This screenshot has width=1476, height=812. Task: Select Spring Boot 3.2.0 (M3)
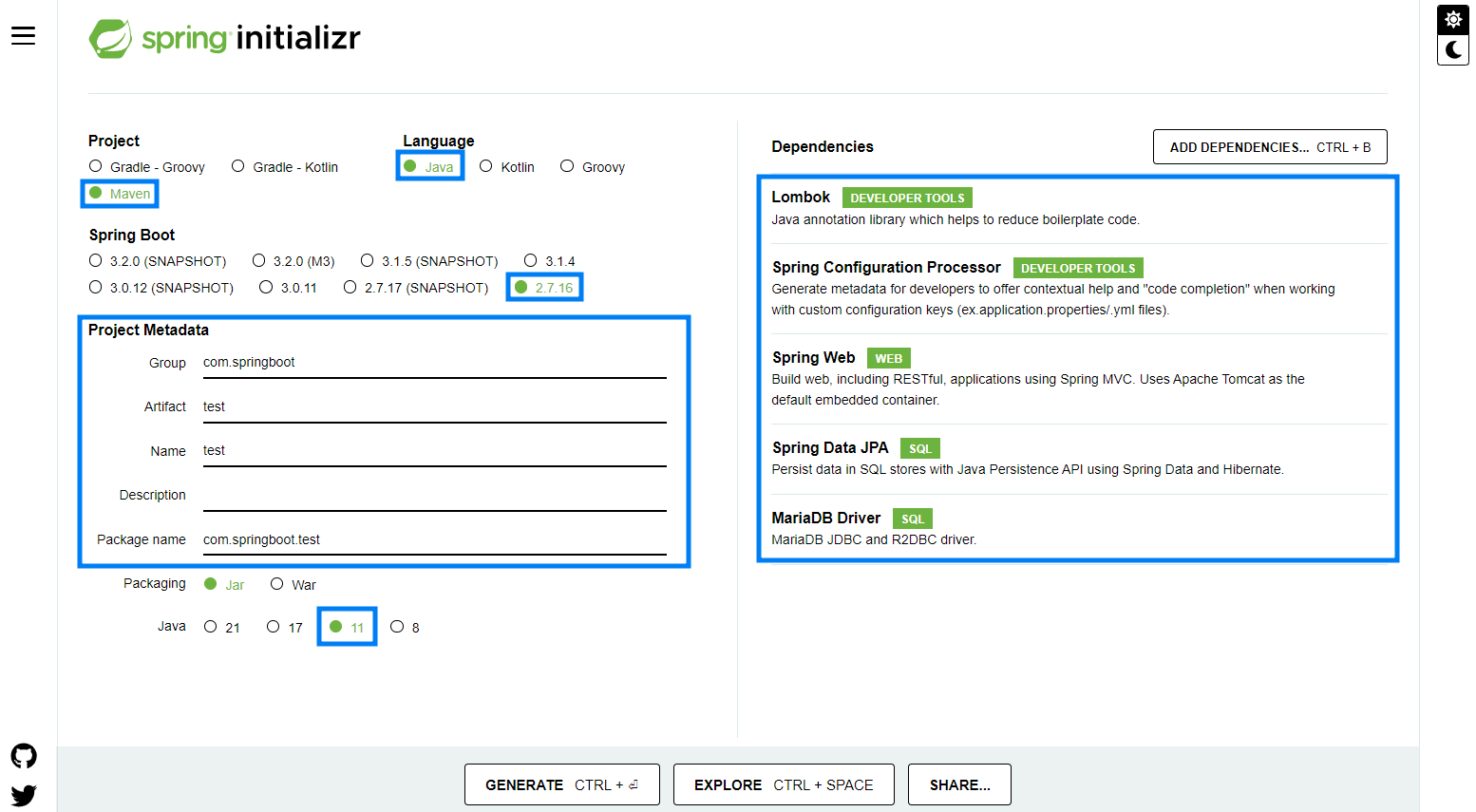[x=293, y=261]
